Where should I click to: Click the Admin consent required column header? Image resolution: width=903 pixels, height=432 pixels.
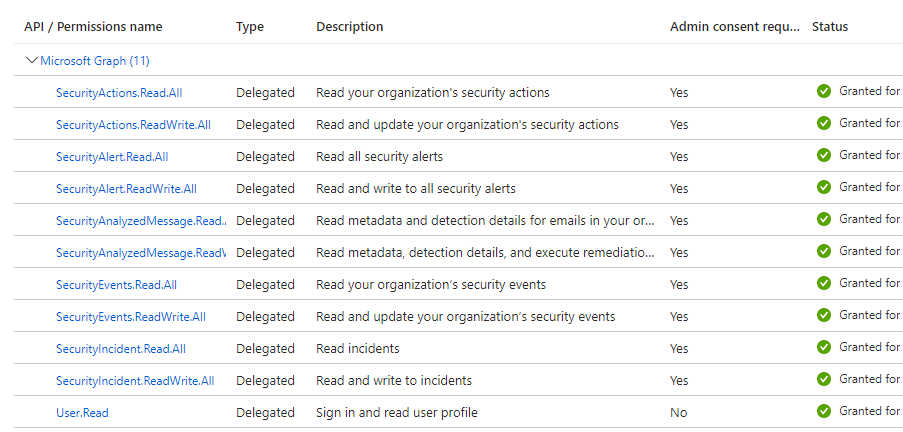click(735, 26)
